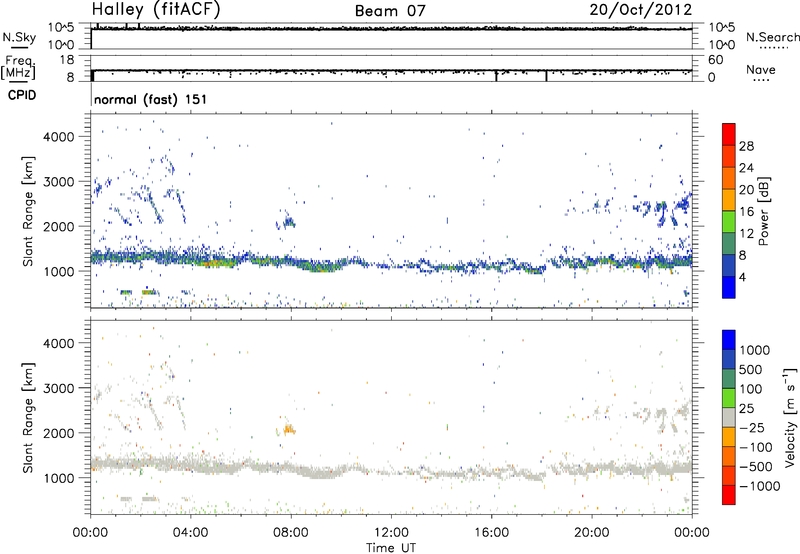
Task: Click the date "20/Oct/2012"
Action: [641, 10]
